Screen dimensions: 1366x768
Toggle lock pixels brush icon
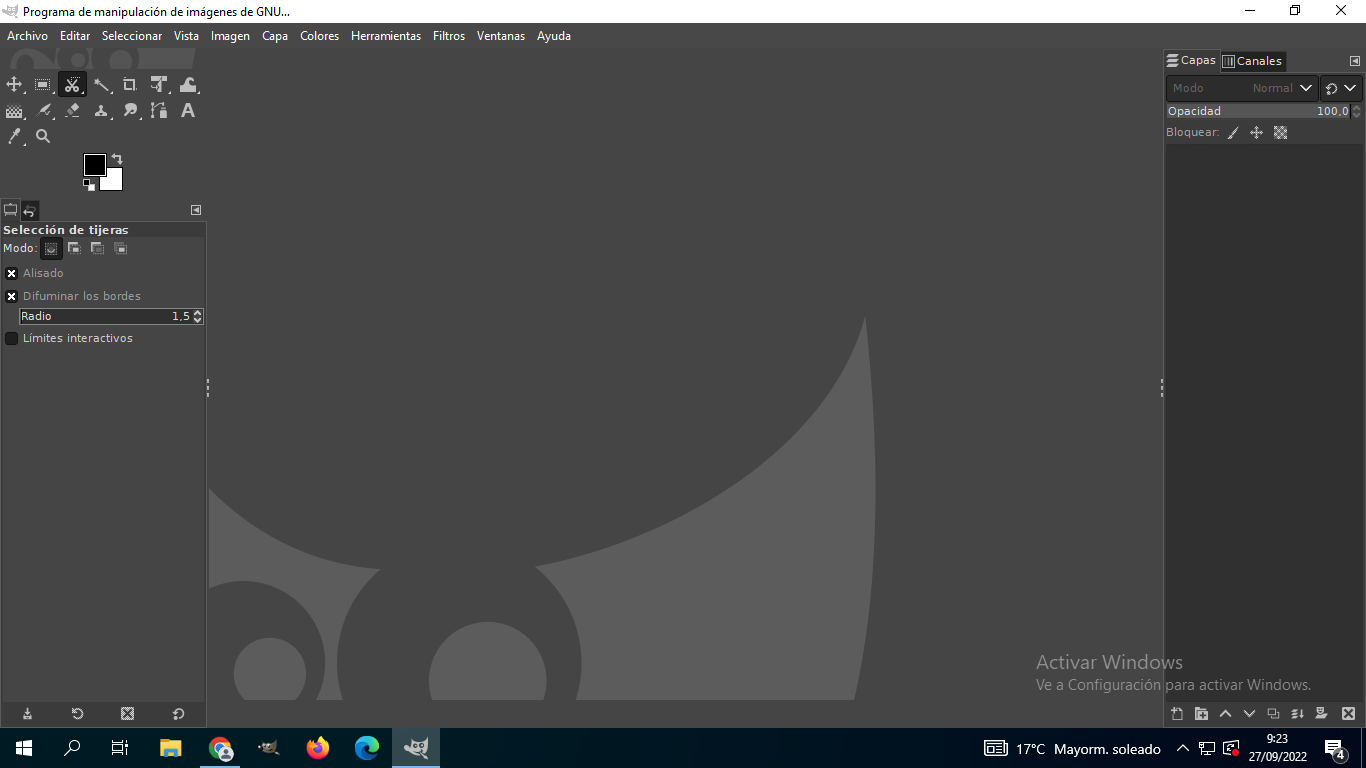coord(1233,132)
